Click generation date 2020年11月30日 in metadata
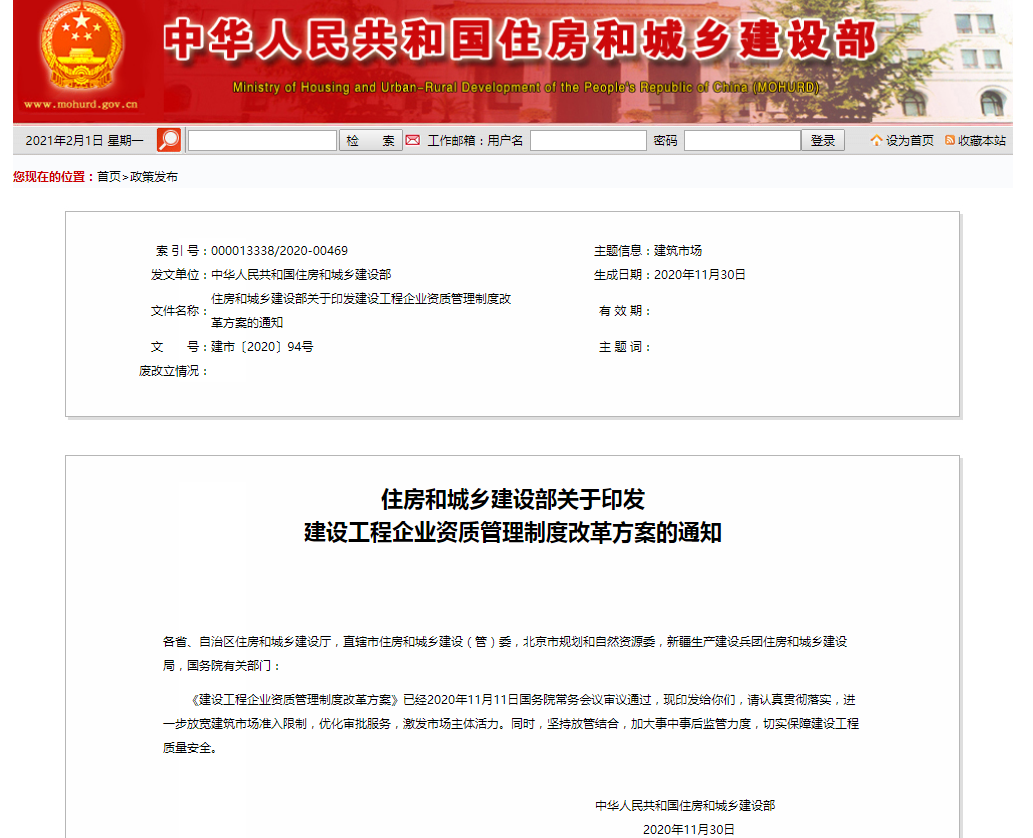Image resolution: width=1033 pixels, height=838 pixels. pyautogui.click(x=700, y=274)
